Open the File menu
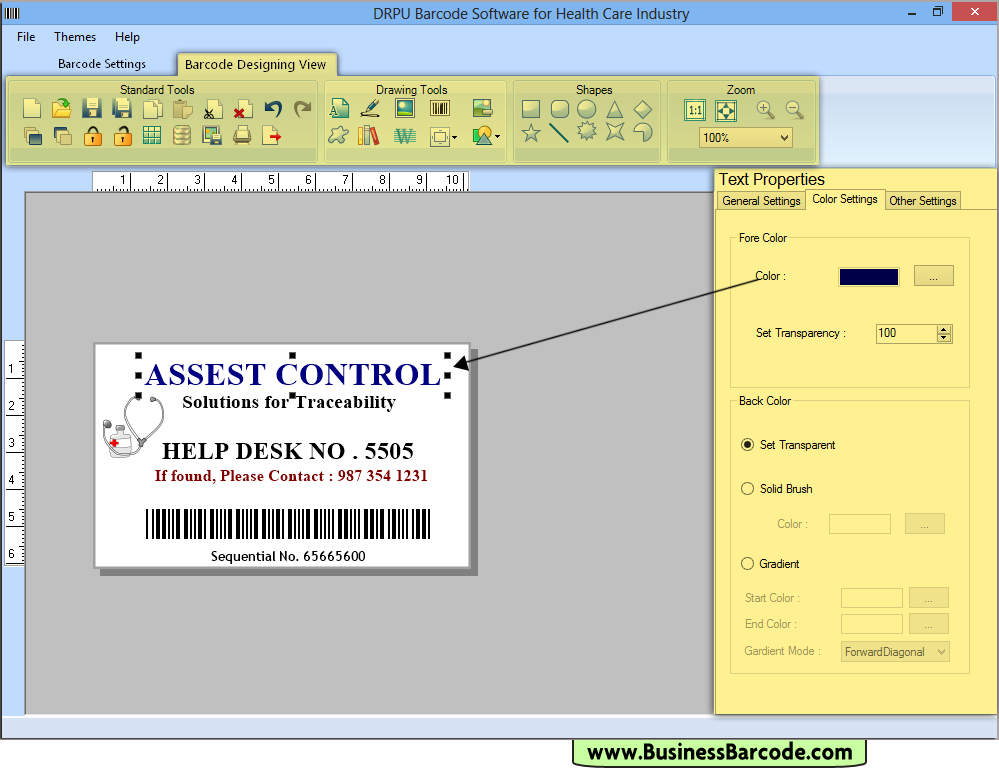The width and height of the screenshot is (999, 770). pos(26,37)
